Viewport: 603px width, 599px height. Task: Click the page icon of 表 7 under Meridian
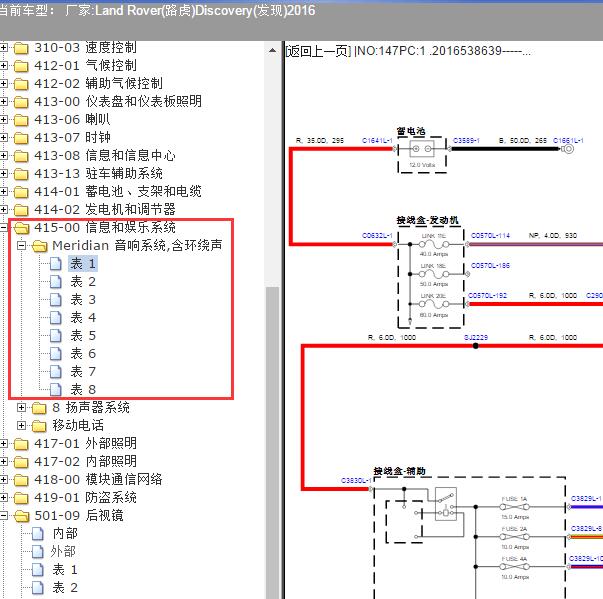tap(56, 372)
